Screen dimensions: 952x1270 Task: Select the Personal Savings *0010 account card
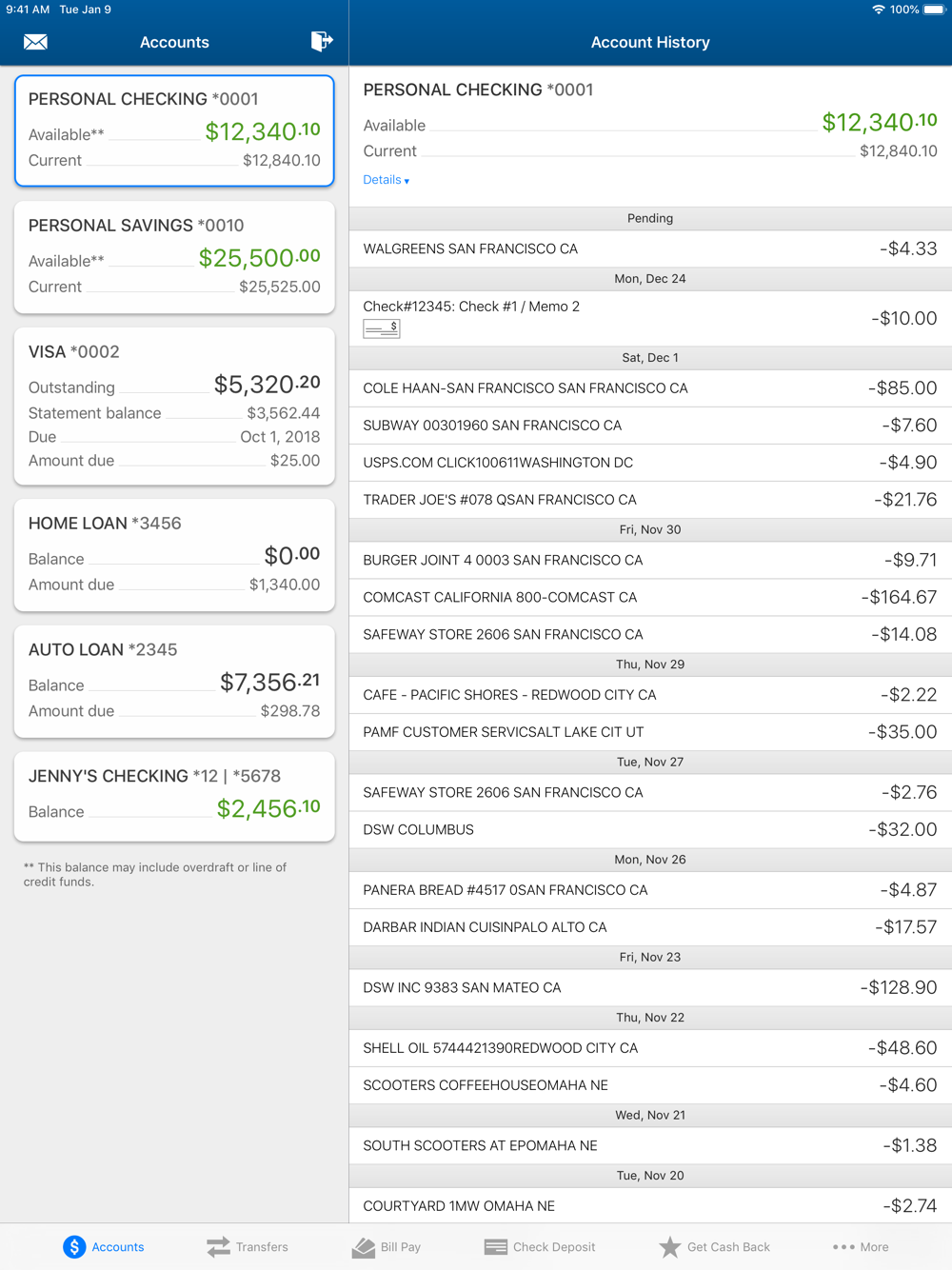point(174,257)
